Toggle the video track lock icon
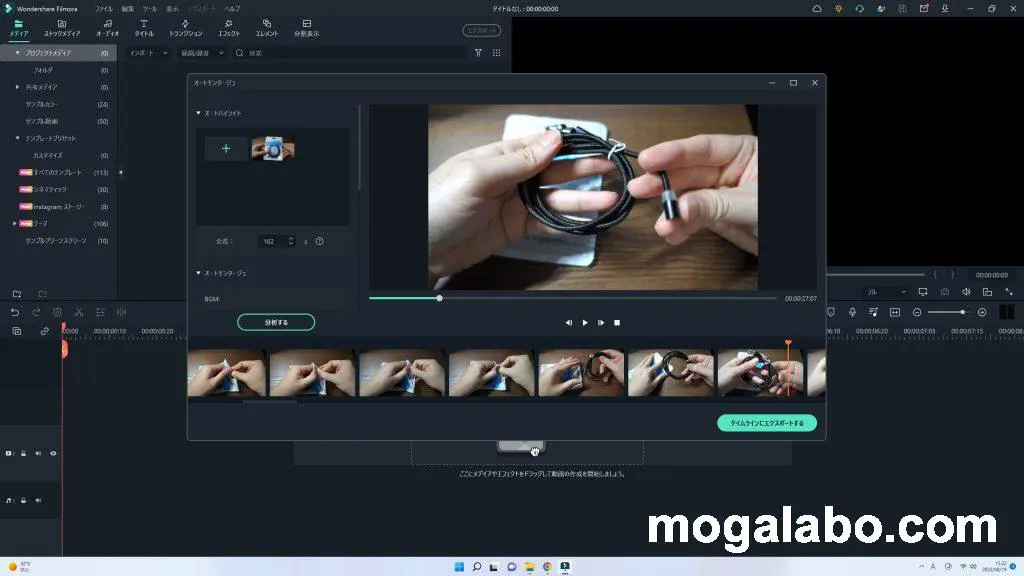 [23, 453]
